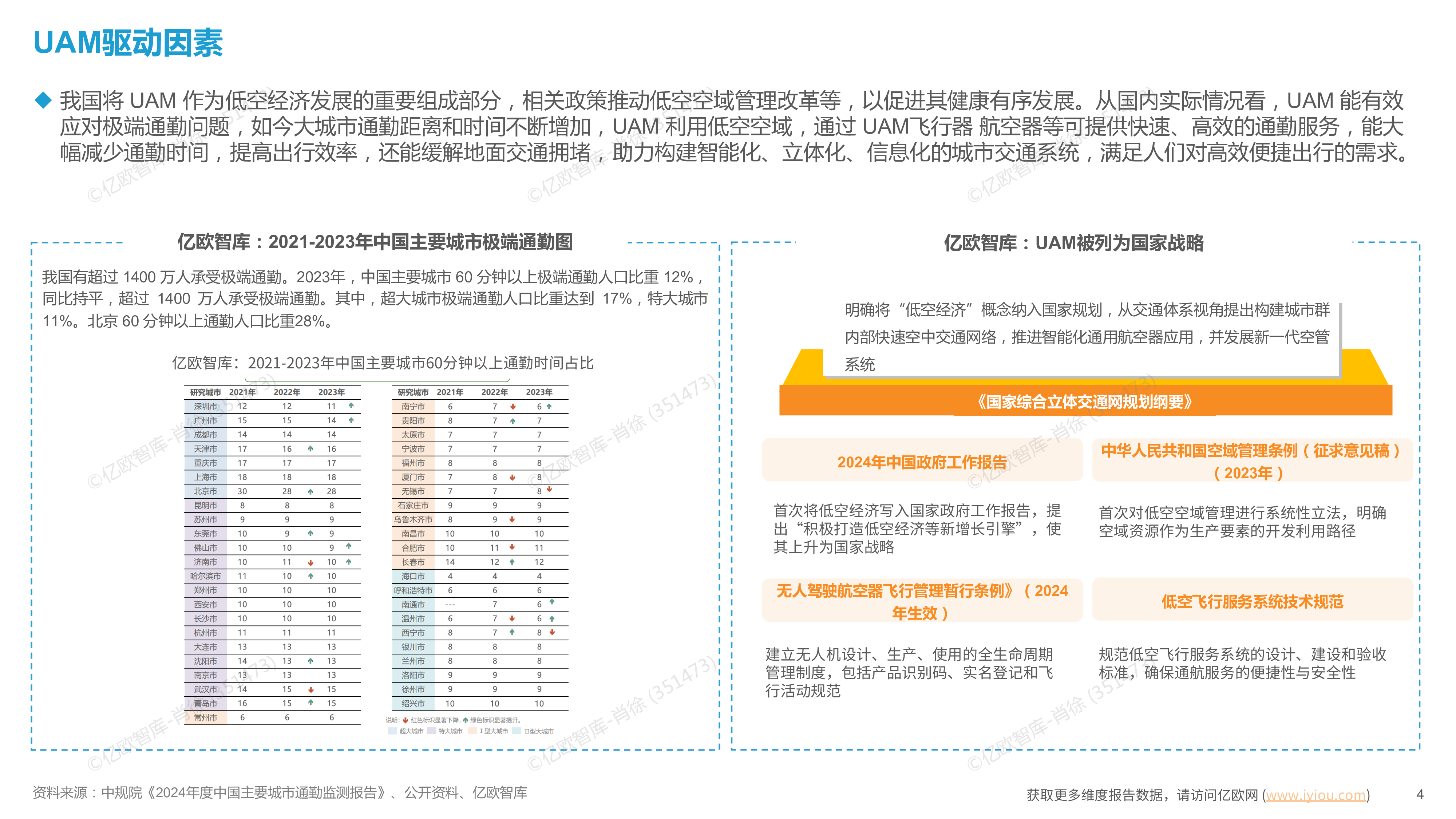Click the green up arrow in 济南市 row
The width and height of the screenshot is (1456, 819).
[349, 561]
